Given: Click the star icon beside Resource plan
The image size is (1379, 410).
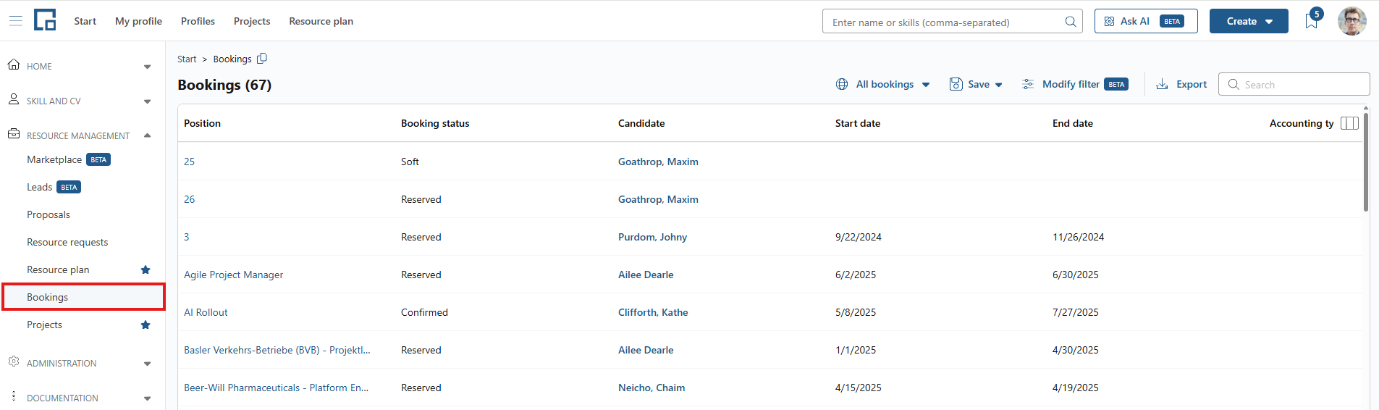Looking at the screenshot, I should point(145,270).
